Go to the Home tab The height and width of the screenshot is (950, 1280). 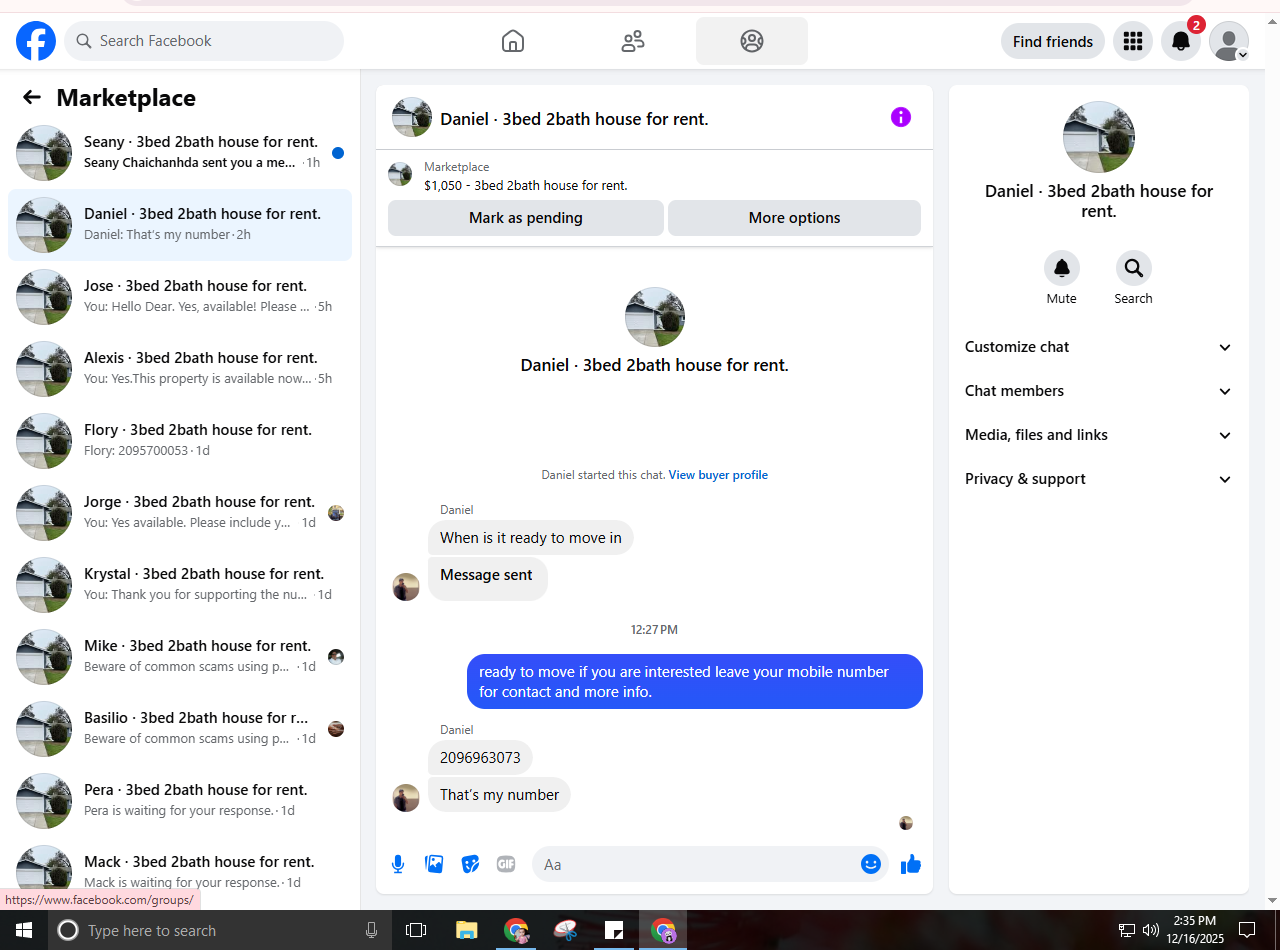pyautogui.click(x=513, y=41)
